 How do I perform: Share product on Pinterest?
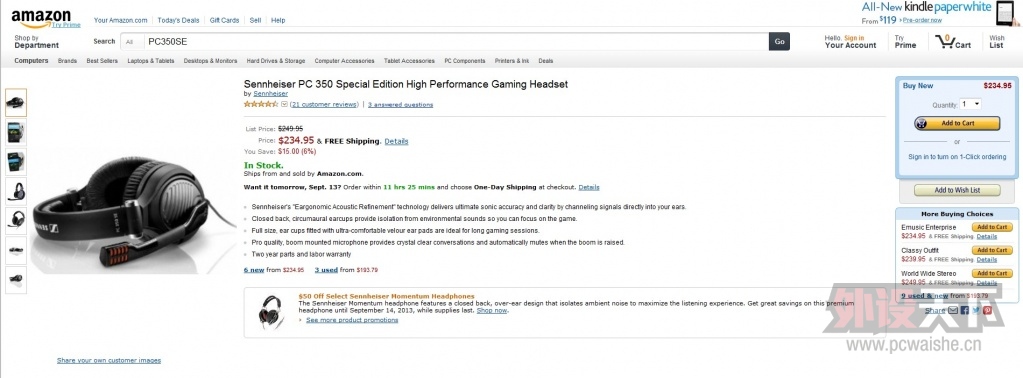click(x=987, y=310)
